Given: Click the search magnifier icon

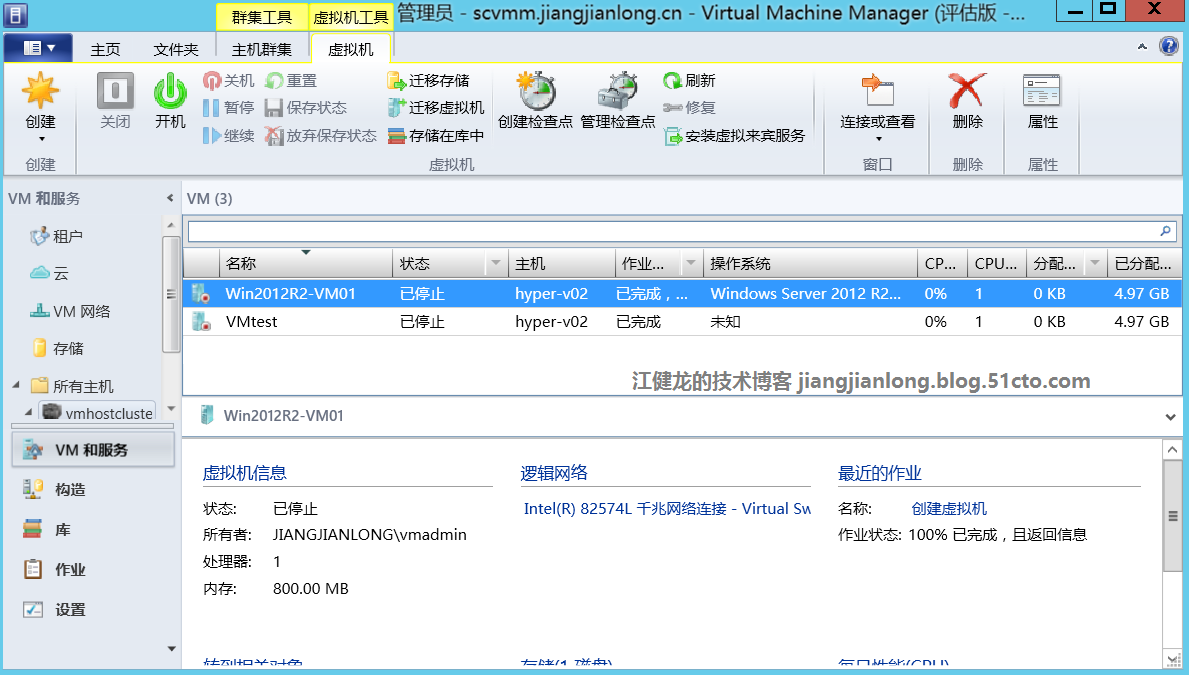Looking at the screenshot, I should [1165, 231].
